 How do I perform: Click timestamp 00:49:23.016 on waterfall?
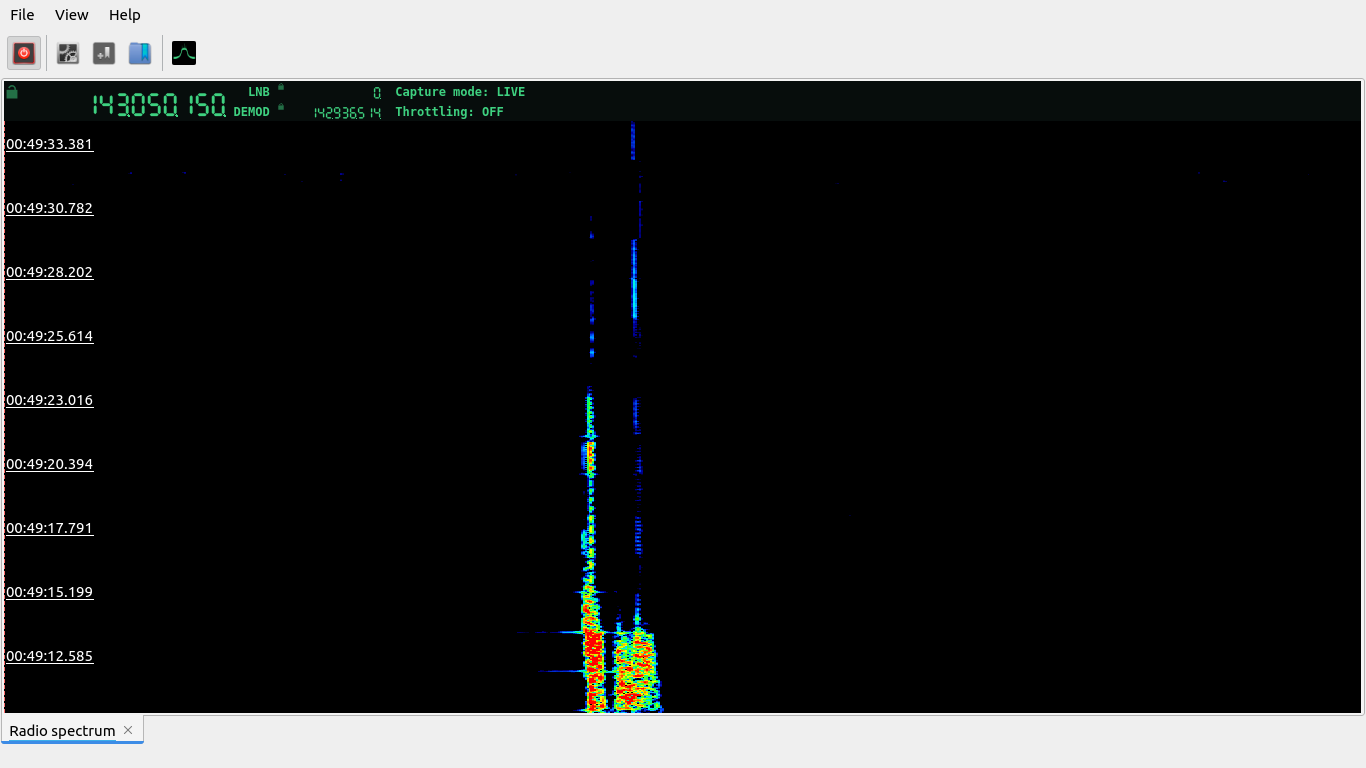49,400
